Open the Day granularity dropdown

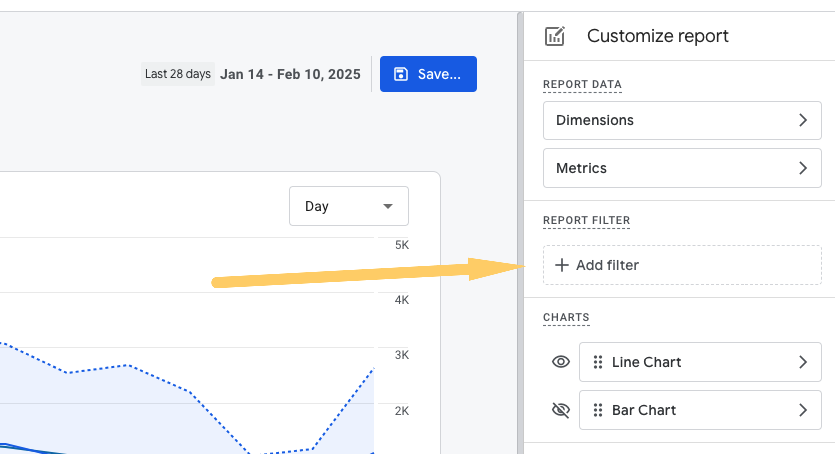coord(348,206)
